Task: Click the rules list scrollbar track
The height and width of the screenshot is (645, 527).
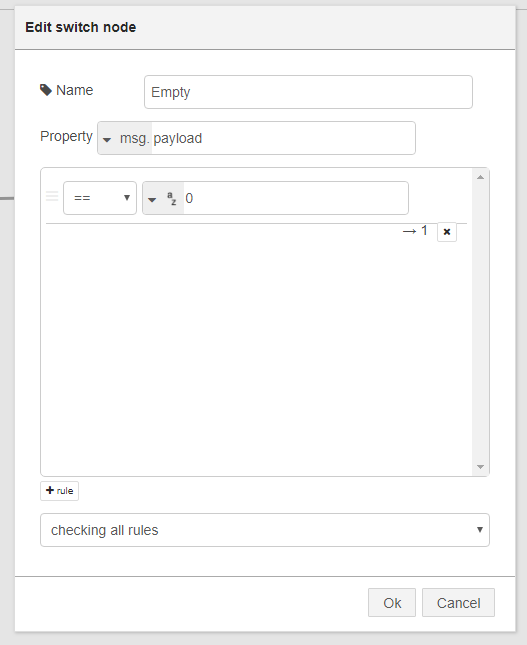Action: (x=480, y=322)
